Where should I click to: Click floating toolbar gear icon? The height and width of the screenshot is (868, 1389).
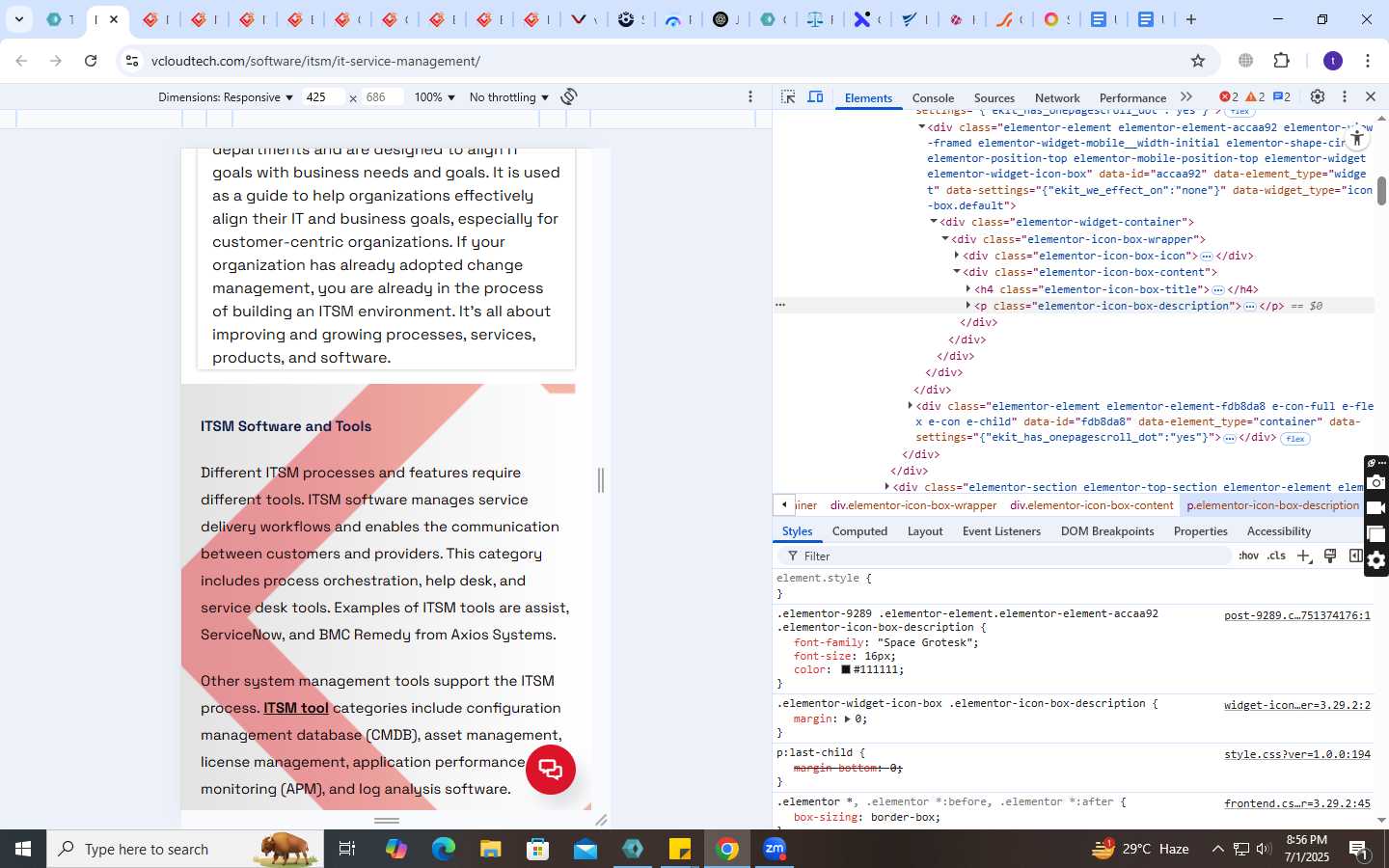click(1376, 560)
